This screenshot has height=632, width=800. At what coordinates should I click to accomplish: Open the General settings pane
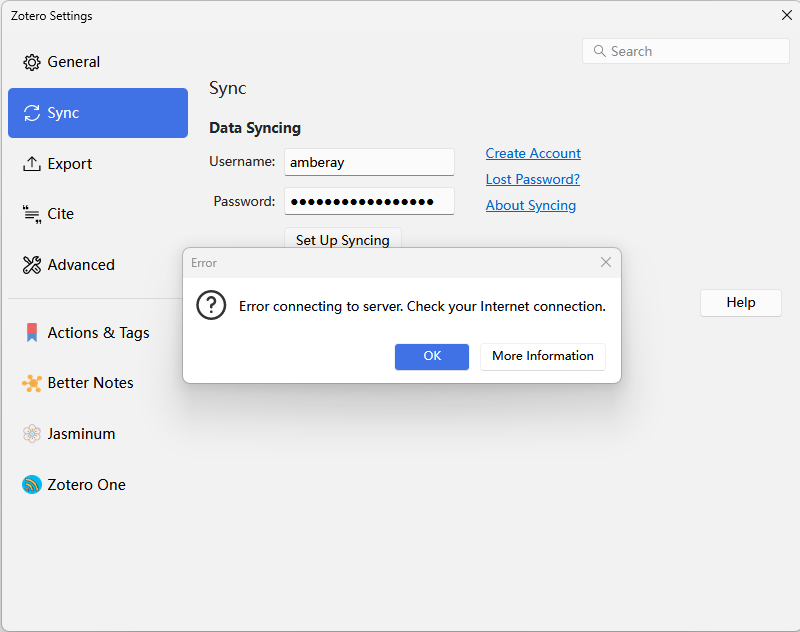tap(98, 62)
